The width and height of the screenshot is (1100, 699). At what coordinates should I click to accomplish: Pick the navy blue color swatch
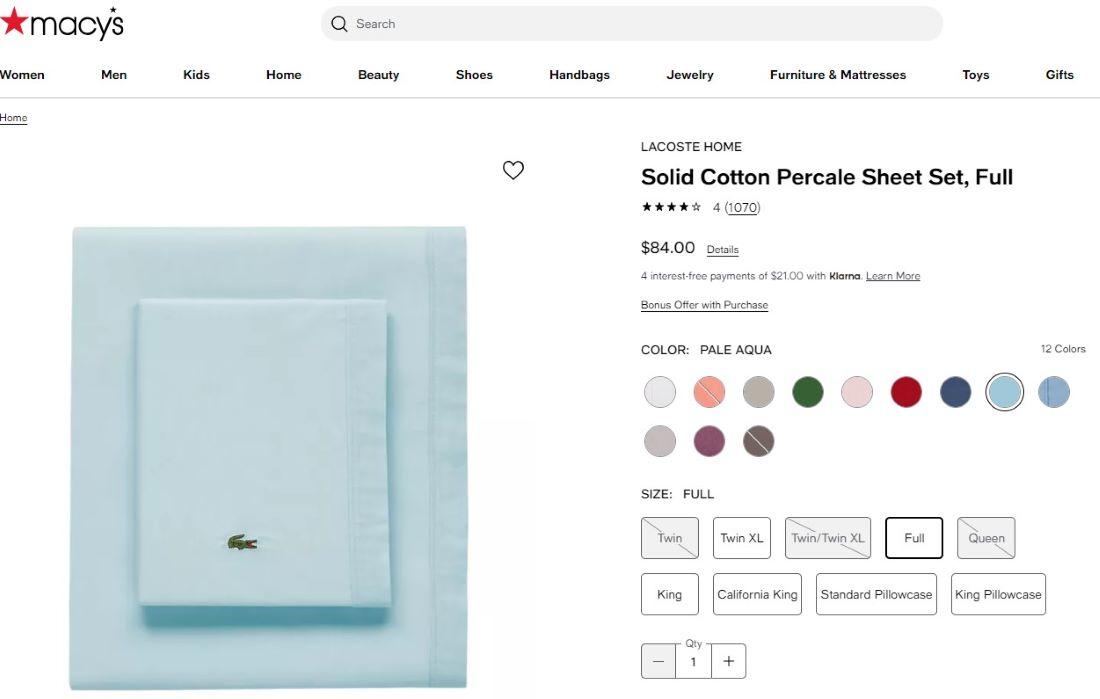tap(955, 392)
